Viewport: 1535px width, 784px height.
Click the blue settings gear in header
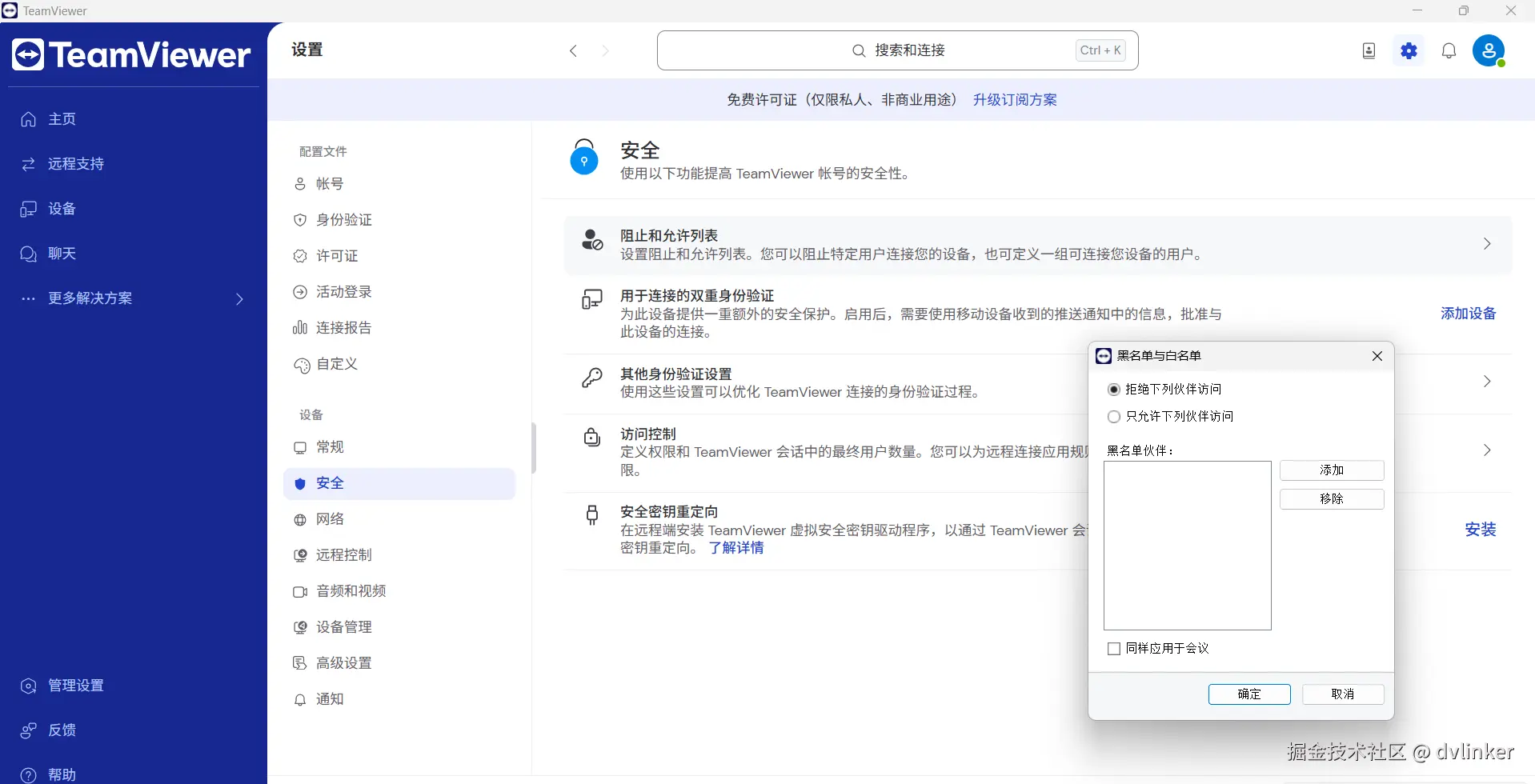pos(1409,51)
